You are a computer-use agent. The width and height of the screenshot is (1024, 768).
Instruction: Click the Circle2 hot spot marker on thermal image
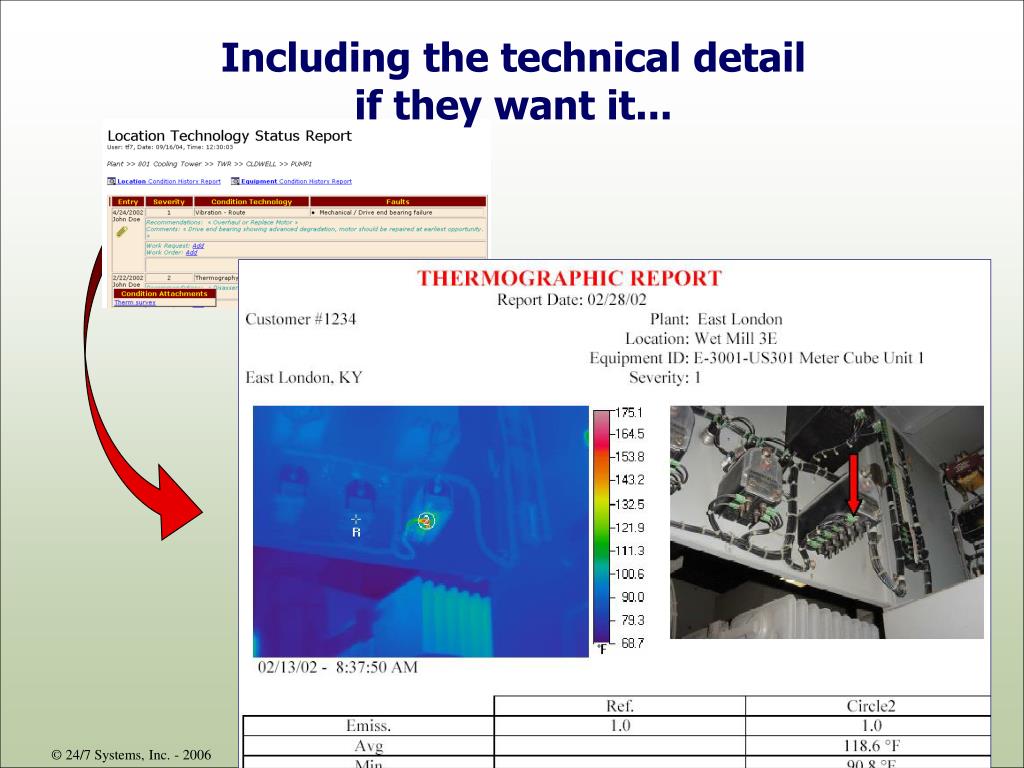[426, 520]
